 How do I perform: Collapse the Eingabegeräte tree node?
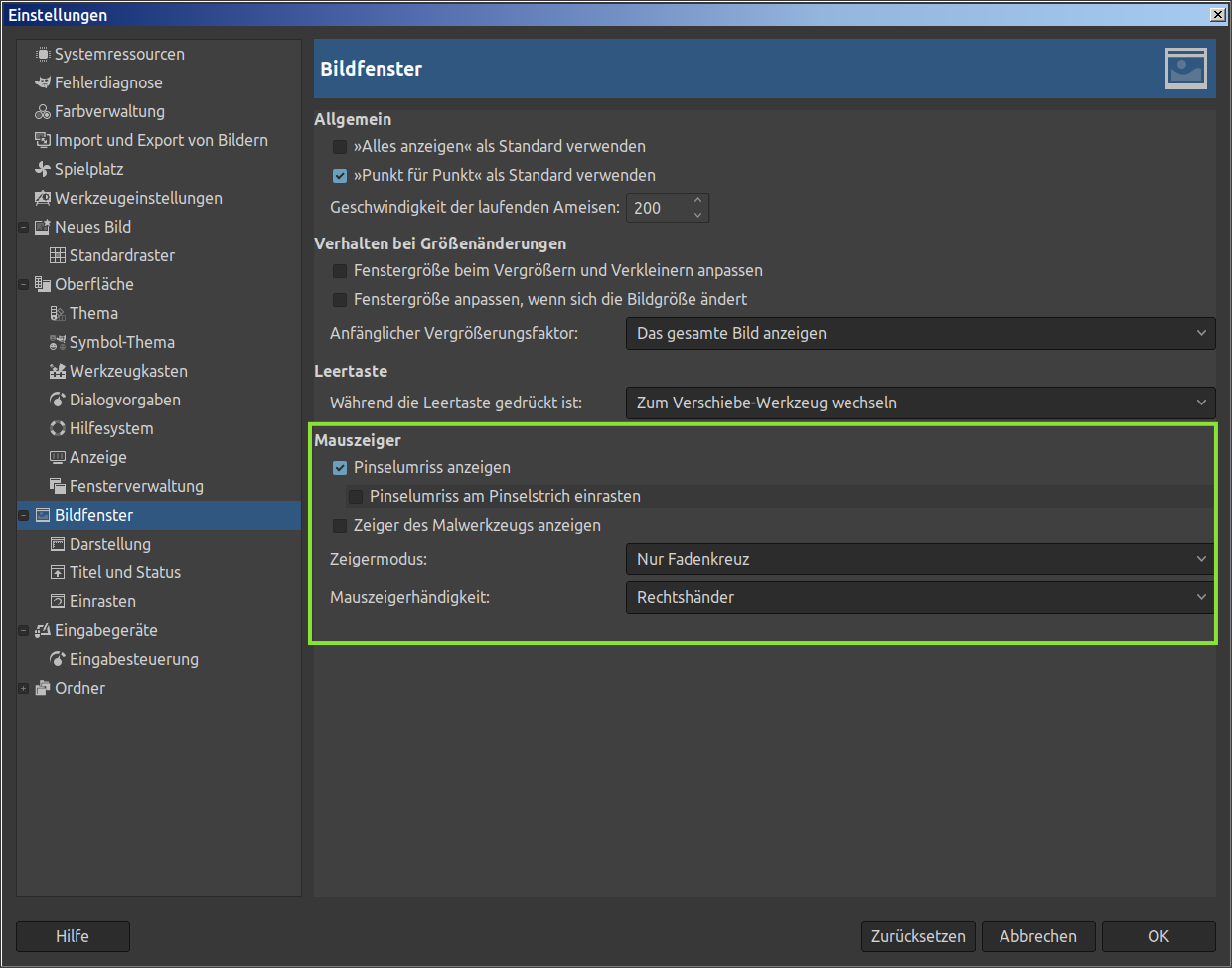[x=23, y=631]
